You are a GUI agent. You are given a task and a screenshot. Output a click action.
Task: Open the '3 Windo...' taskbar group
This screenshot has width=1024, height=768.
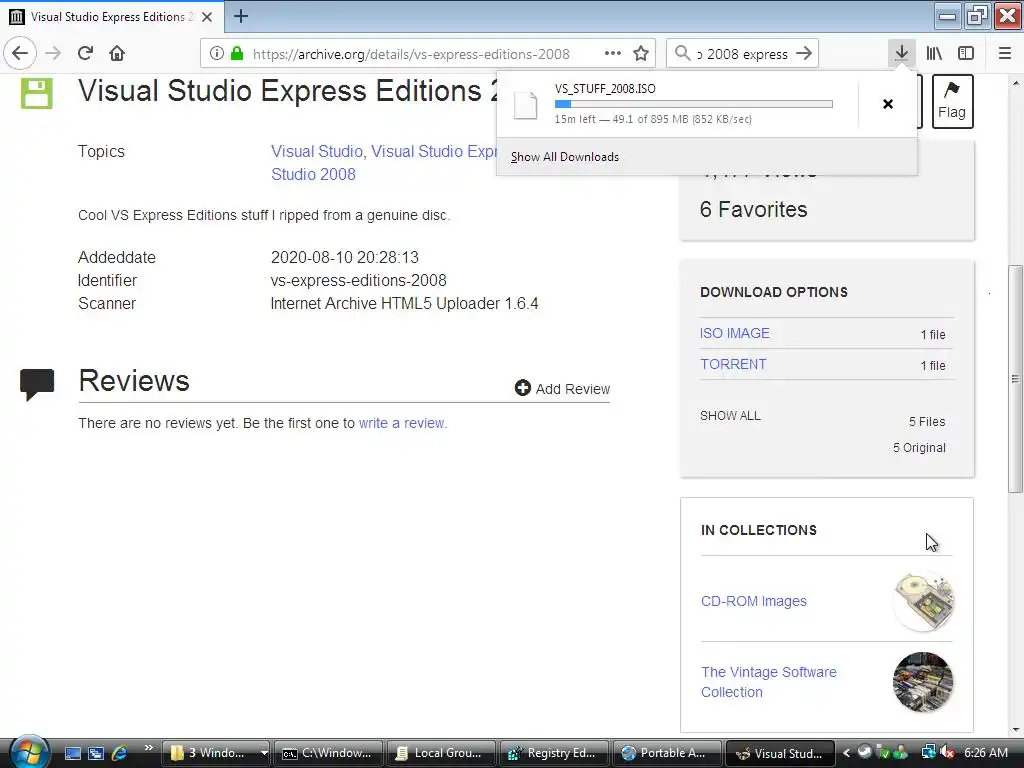(217, 753)
